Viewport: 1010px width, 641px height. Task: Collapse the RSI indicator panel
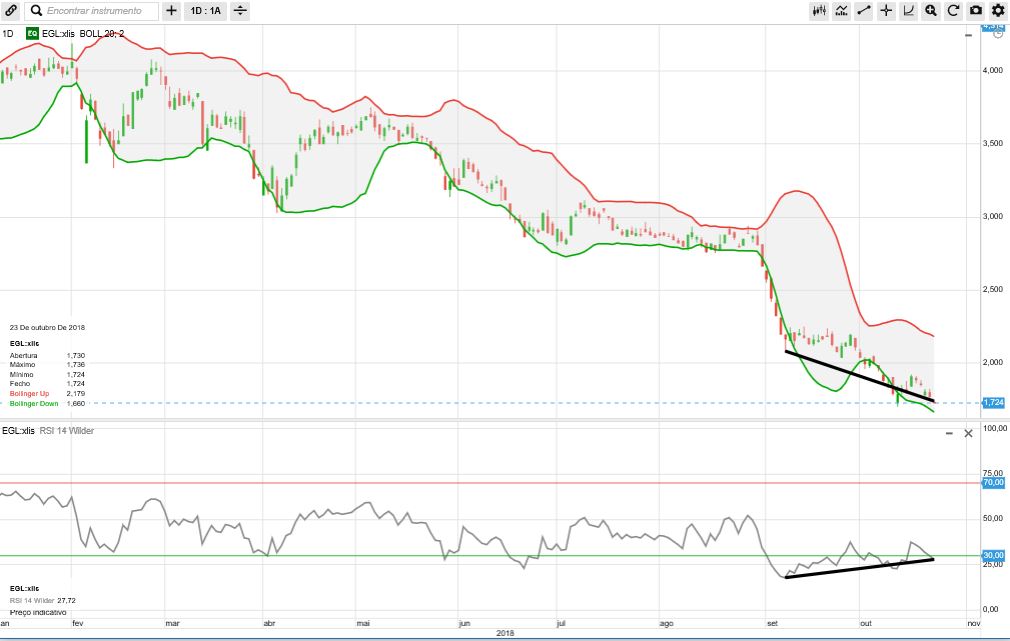click(x=949, y=434)
